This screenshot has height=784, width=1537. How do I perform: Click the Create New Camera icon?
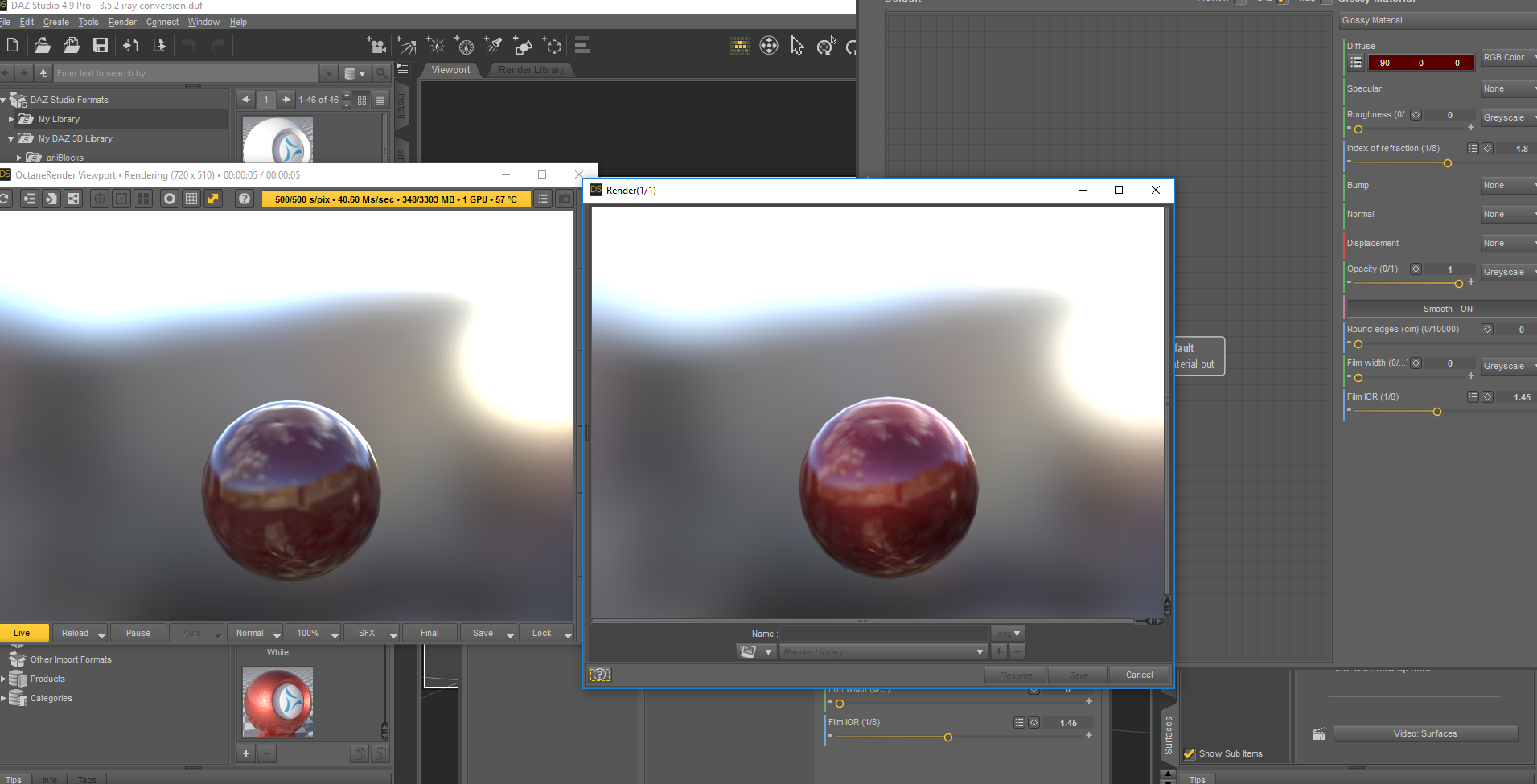tap(376, 45)
